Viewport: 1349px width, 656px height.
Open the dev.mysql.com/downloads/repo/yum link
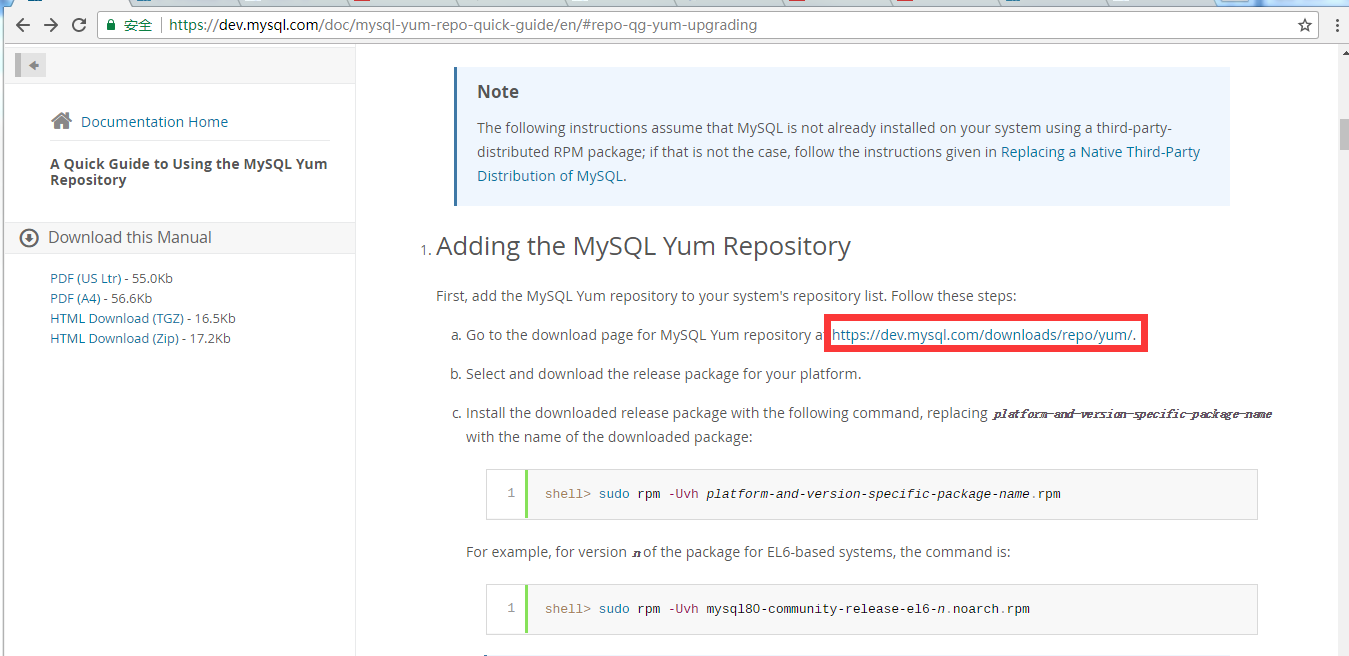pos(983,335)
